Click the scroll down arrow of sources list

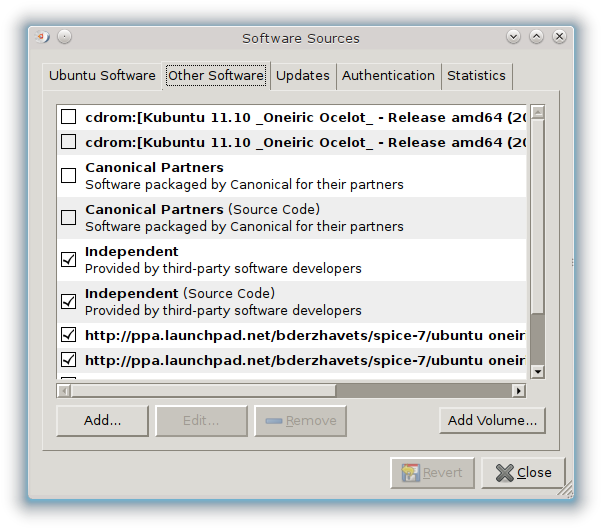point(537,372)
